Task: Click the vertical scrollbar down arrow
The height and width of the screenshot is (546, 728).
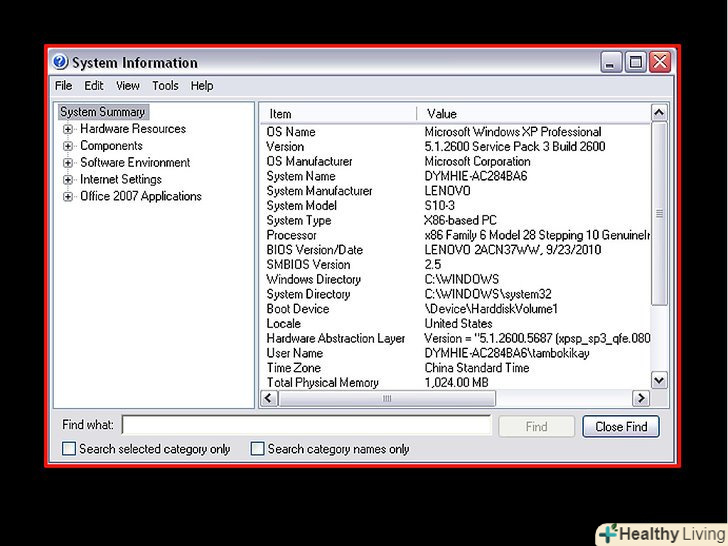Action: 659,380
